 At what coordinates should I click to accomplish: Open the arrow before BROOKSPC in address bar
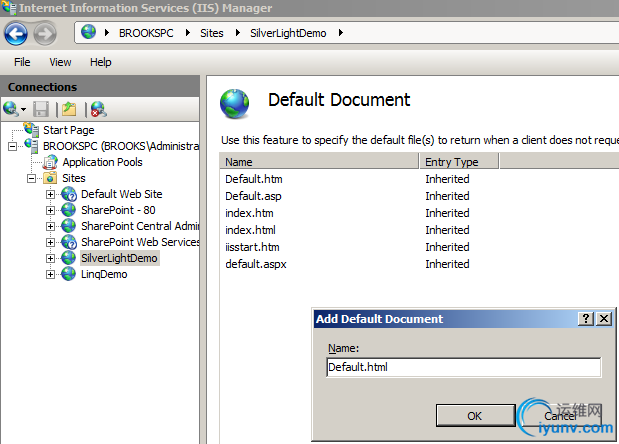pyautogui.click(x=107, y=33)
